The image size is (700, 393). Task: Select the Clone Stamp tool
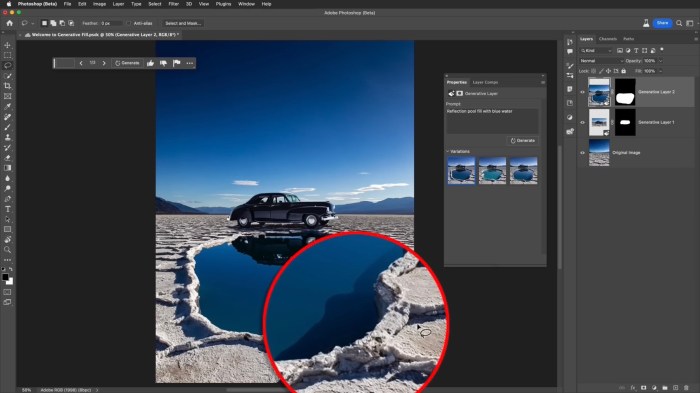coord(8,138)
